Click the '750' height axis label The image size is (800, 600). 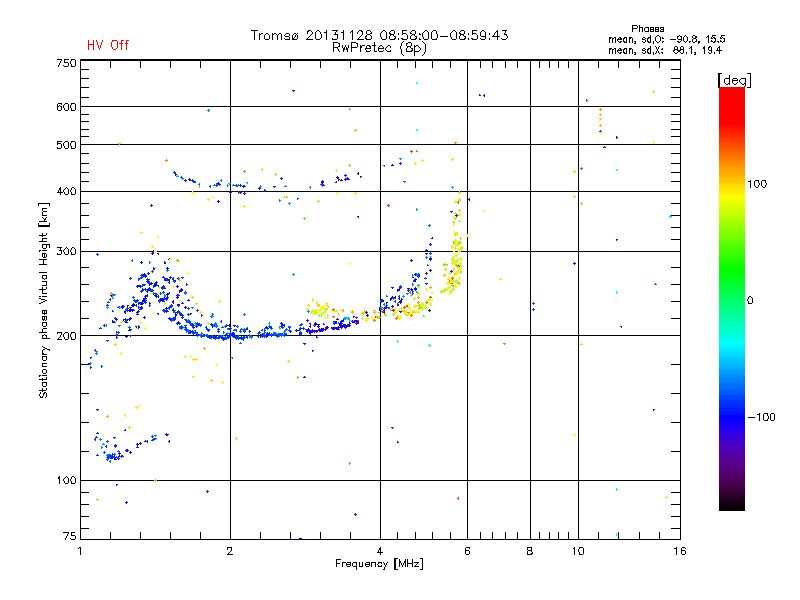[x=66, y=63]
